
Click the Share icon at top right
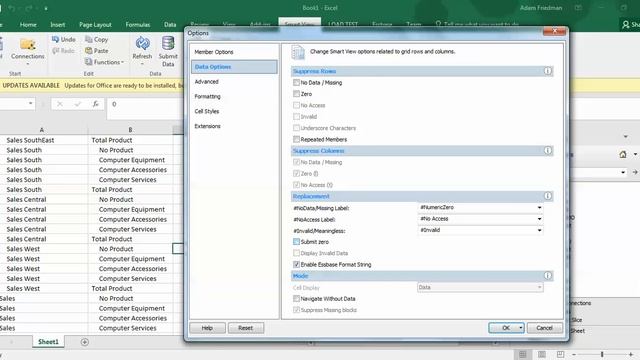pyautogui.click(x=626, y=24)
